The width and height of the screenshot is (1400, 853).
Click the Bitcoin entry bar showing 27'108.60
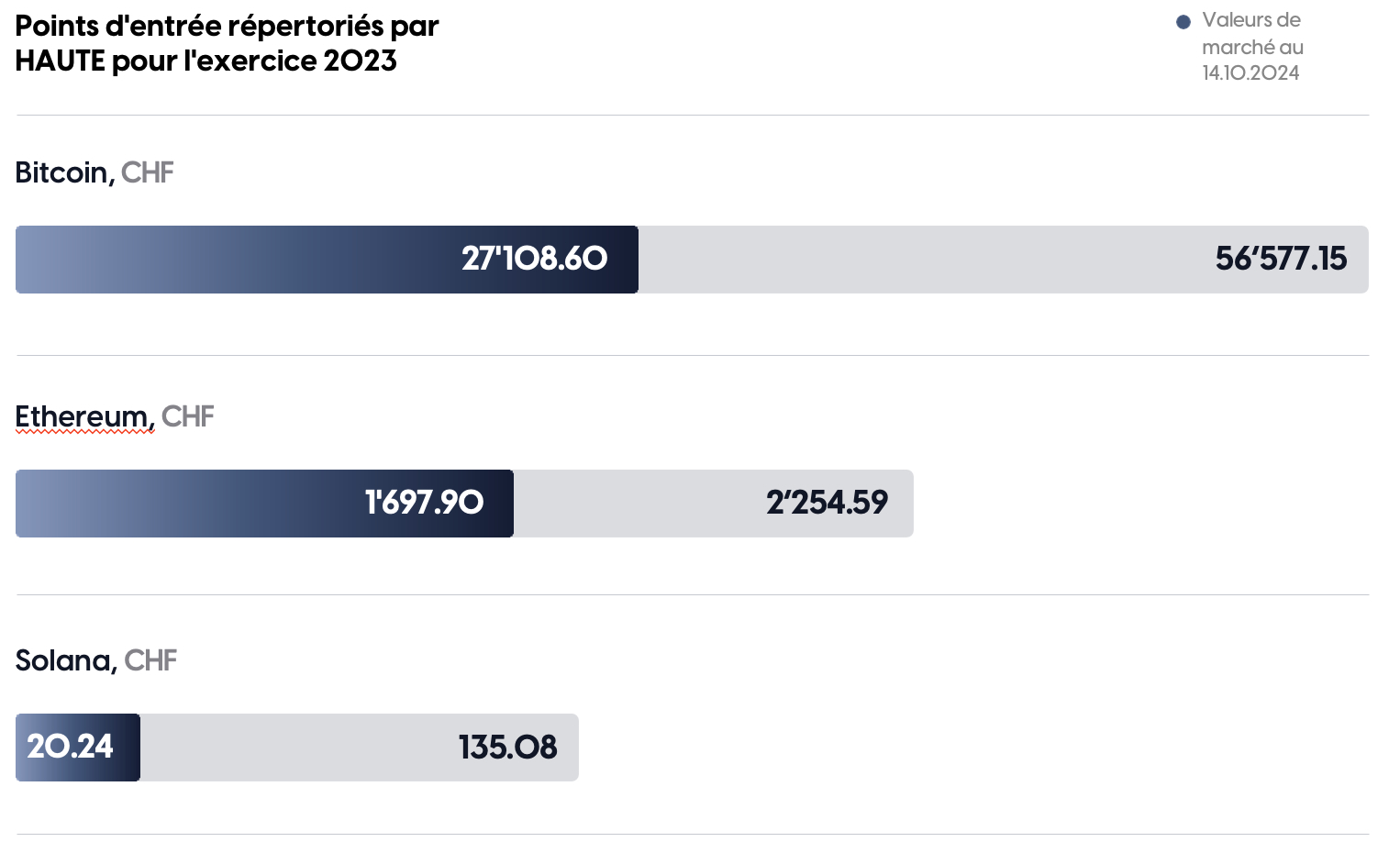(x=327, y=260)
